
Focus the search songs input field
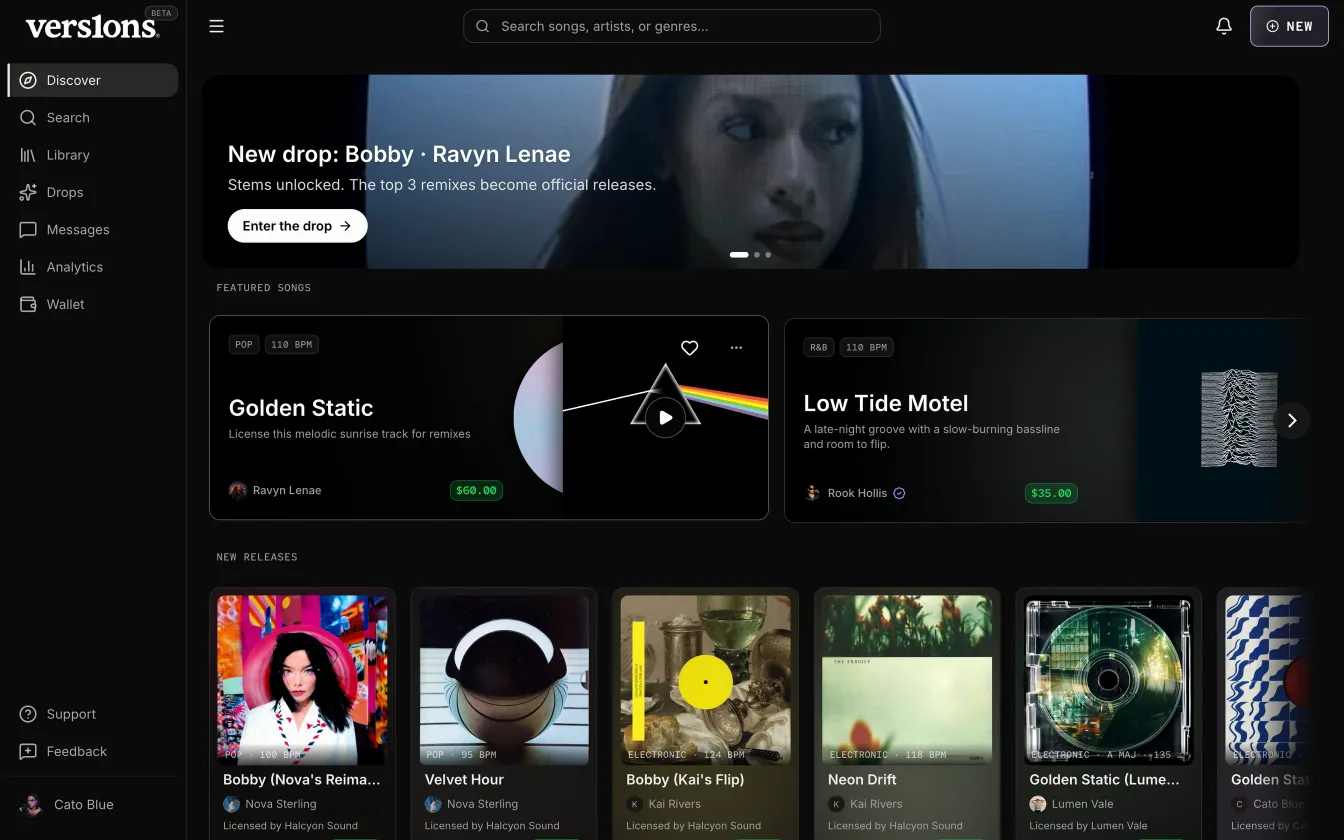tap(671, 26)
